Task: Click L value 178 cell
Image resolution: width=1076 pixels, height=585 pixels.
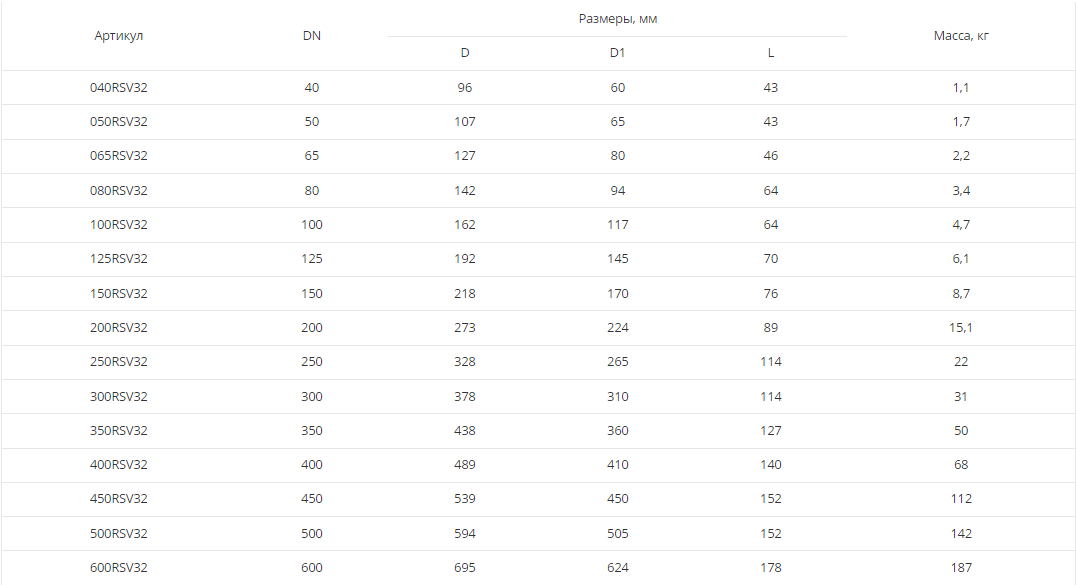Action: pyautogui.click(x=771, y=568)
